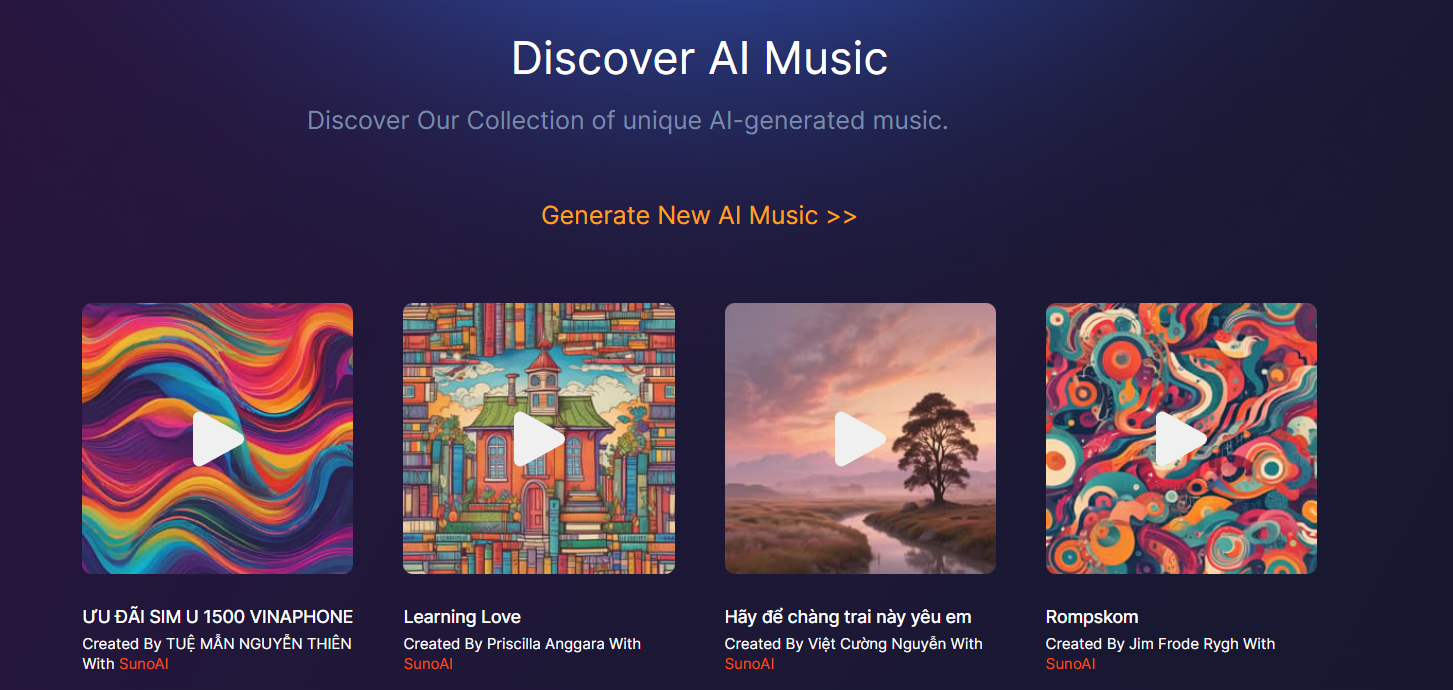Select the Hãy để chàng trai này yêu em title
The height and width of the screenshot is (690, 1453).
(x=848, y=617)
